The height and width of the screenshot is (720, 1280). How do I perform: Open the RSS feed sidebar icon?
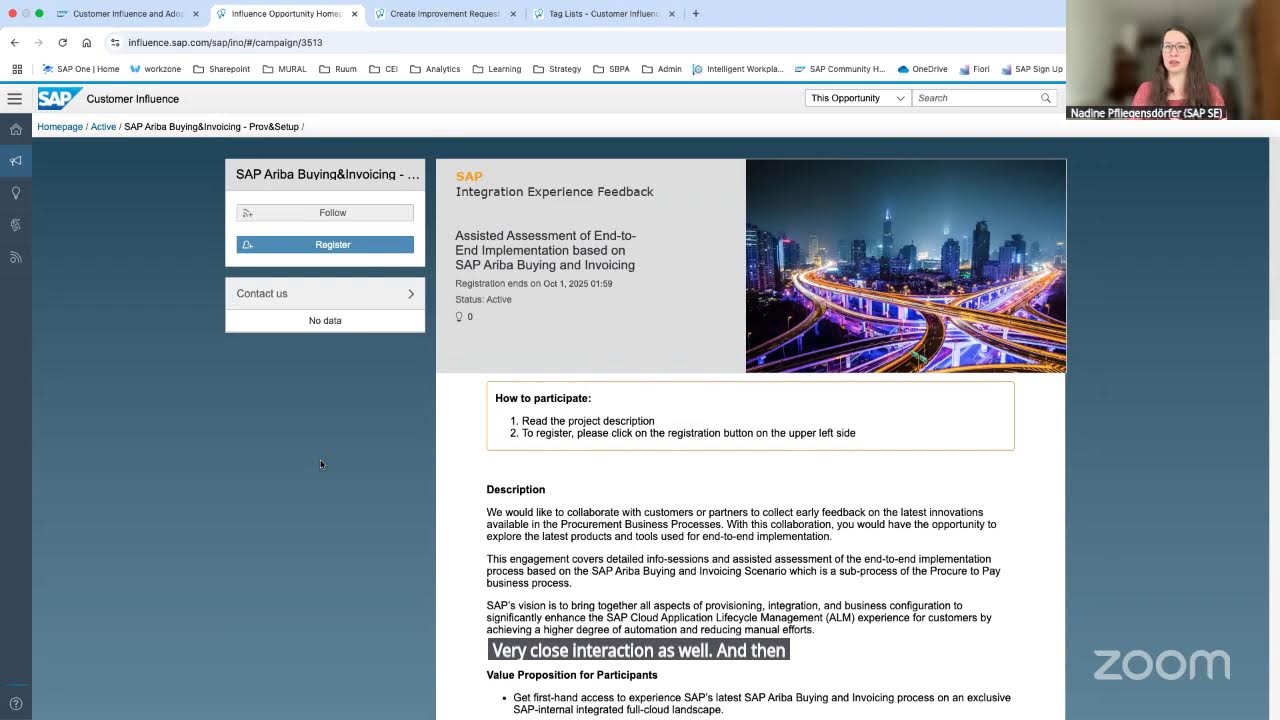(16, 257)
